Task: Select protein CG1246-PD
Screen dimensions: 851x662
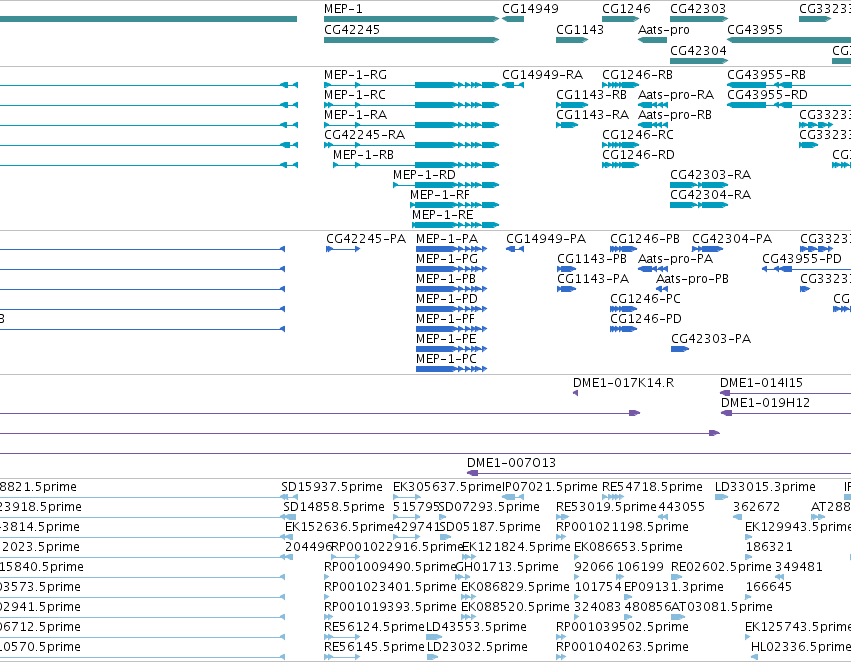Action: 645,319
